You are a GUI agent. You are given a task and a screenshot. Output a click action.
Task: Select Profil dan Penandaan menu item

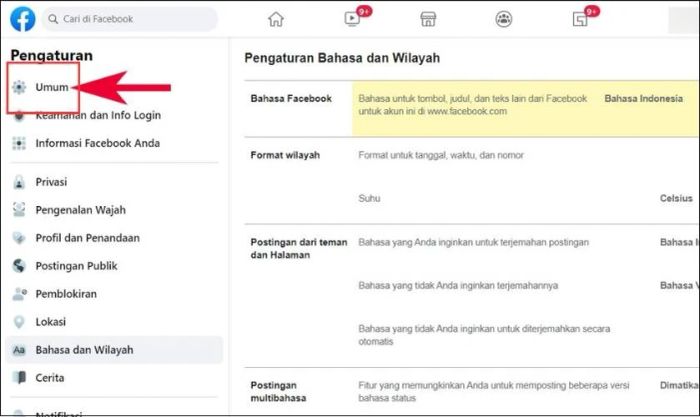pos(87,238)
